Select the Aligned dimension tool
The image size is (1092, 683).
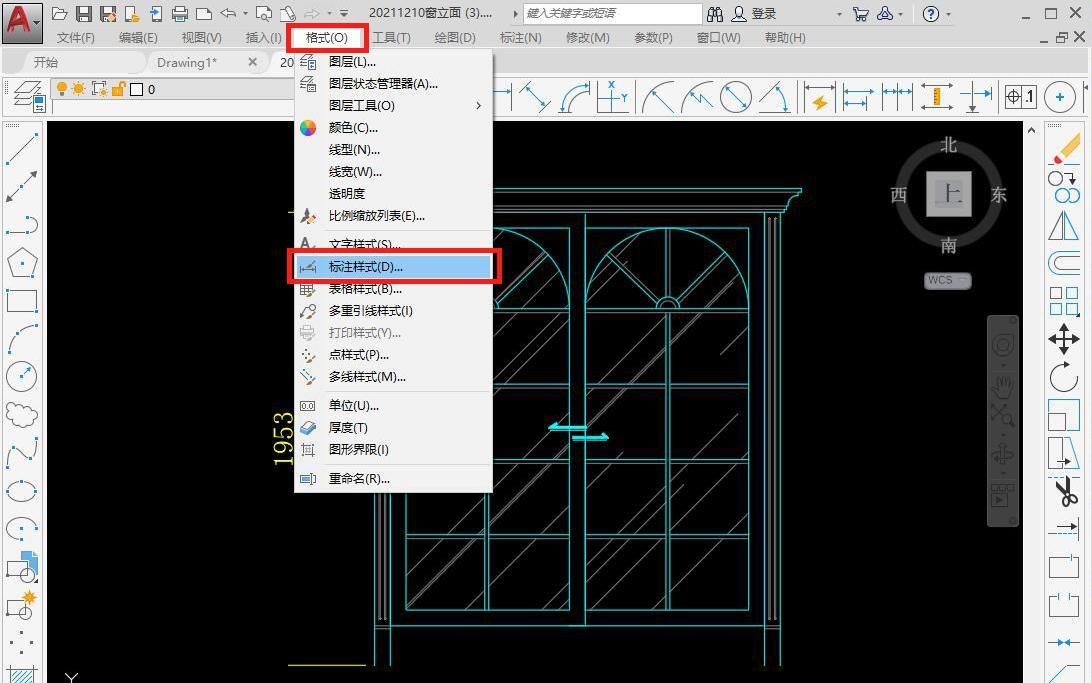535,97
